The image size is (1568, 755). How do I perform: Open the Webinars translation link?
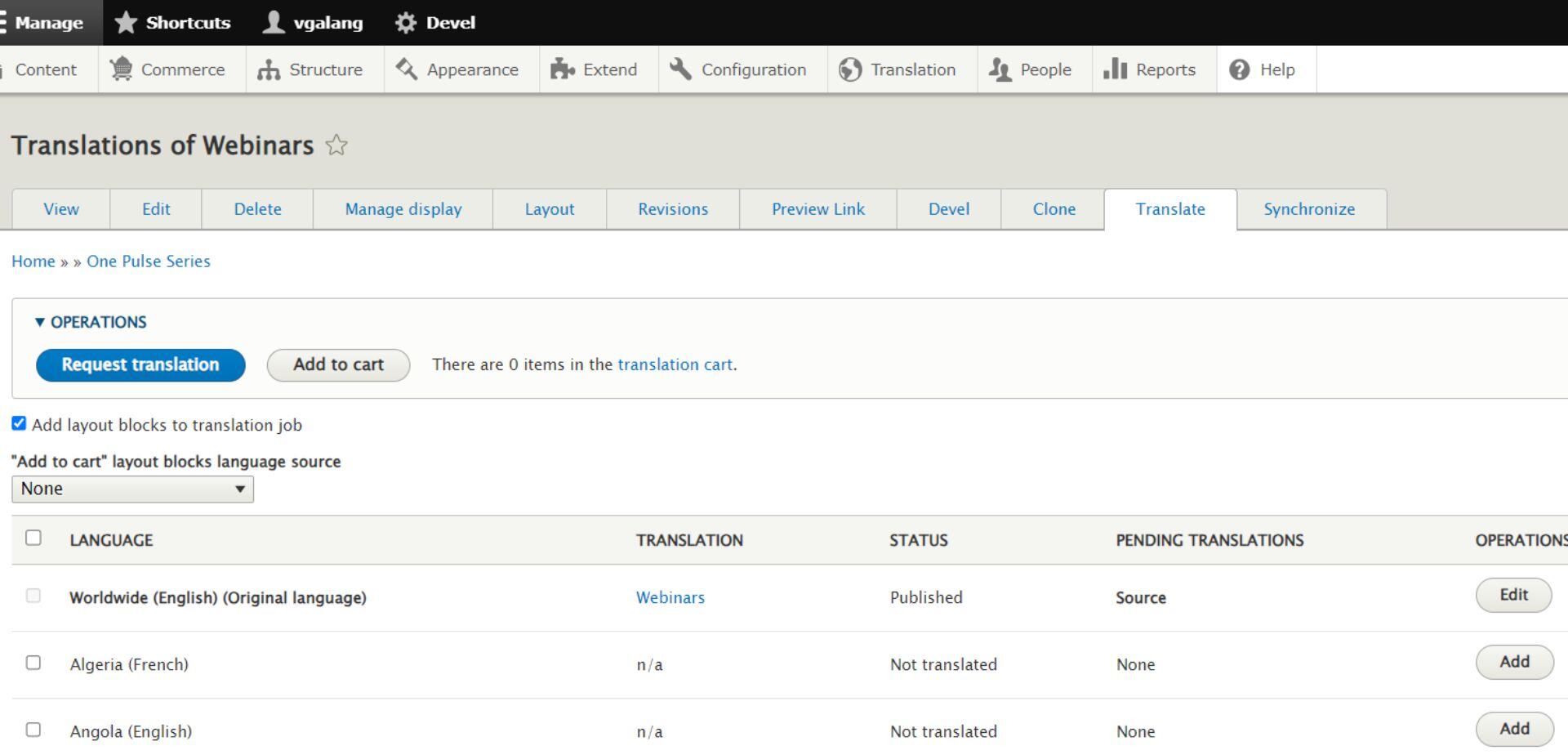pyautogui.click(x=670, y=597)
